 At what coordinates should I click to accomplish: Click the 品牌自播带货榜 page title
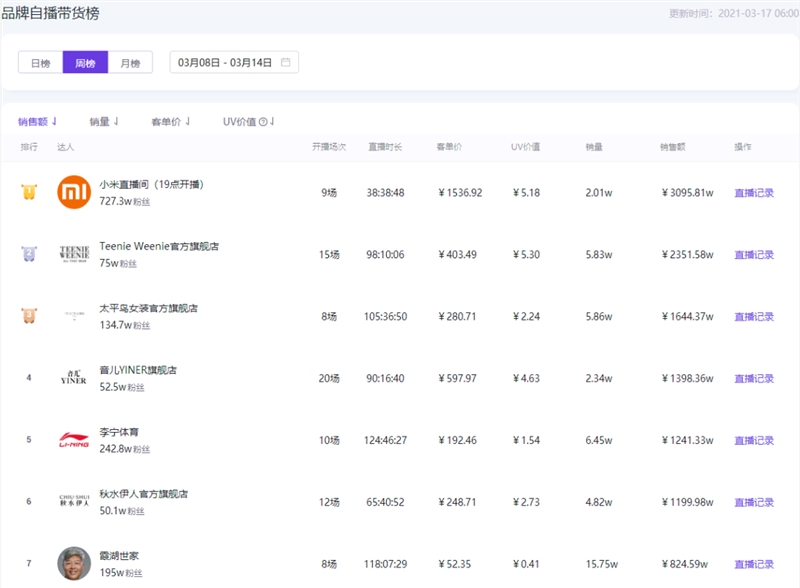50,13
